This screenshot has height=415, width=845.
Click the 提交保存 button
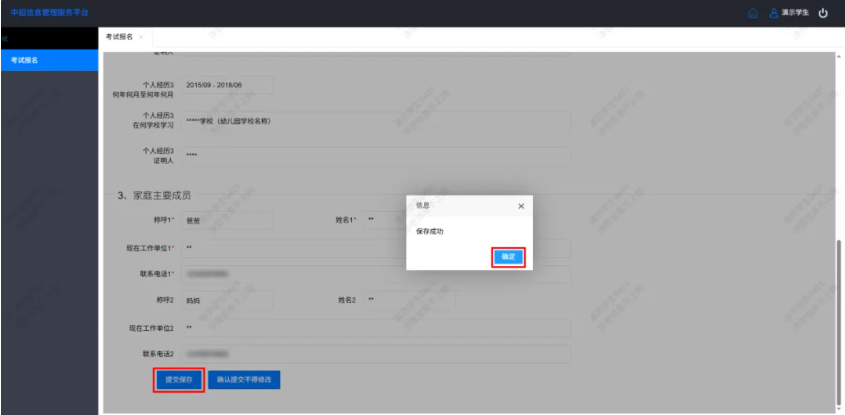179,379
